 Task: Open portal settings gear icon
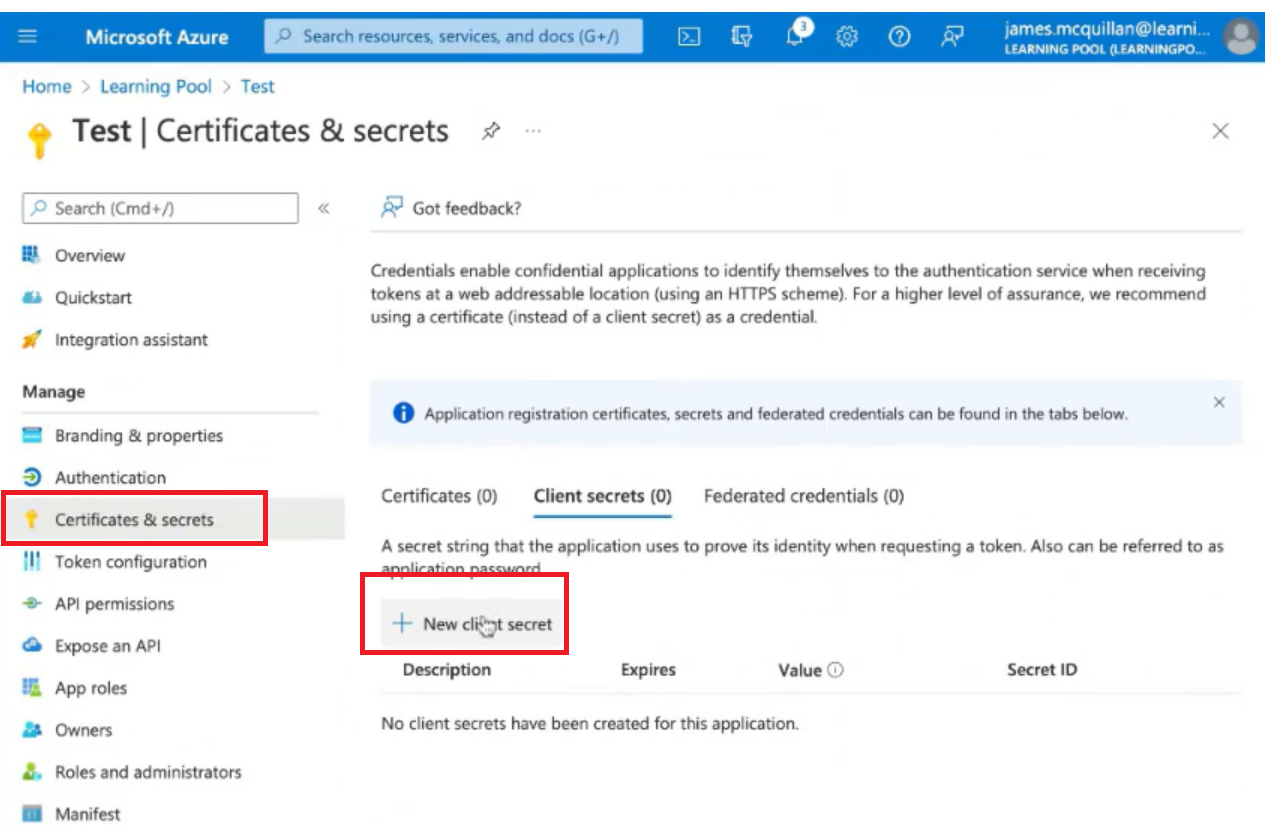[x=847, y=37]
